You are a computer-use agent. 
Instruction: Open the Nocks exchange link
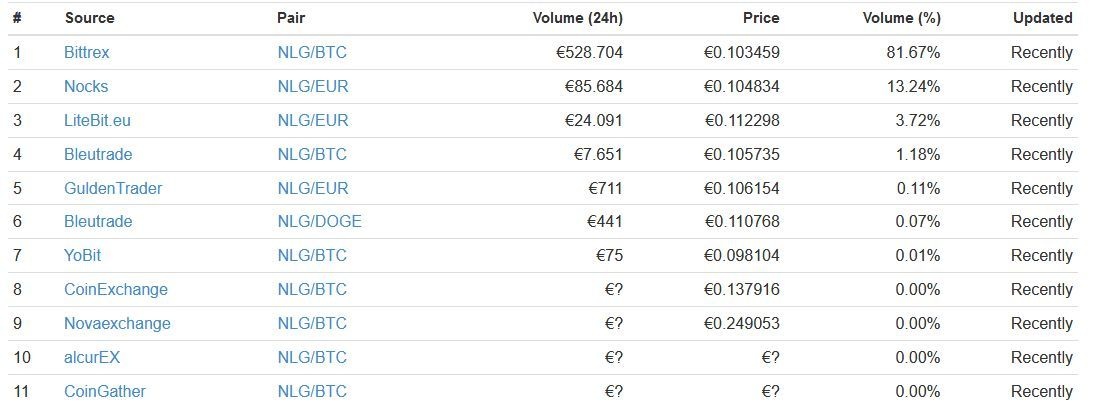tap(86, 86)
